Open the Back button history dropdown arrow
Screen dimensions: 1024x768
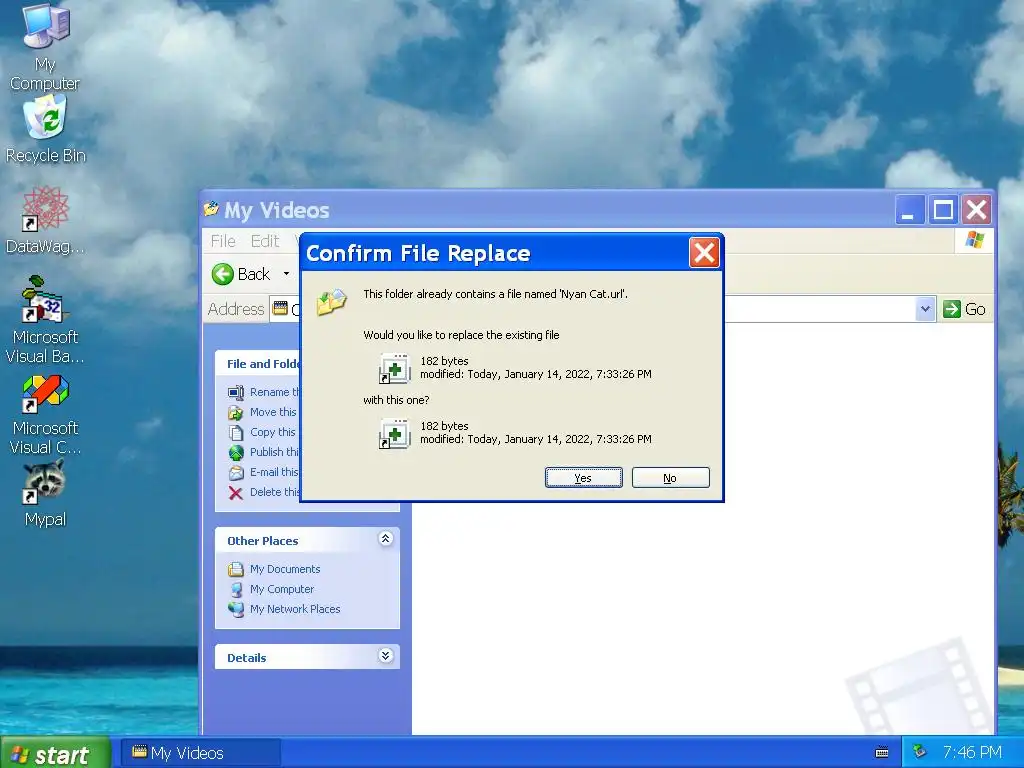click(x=286, y=274)
